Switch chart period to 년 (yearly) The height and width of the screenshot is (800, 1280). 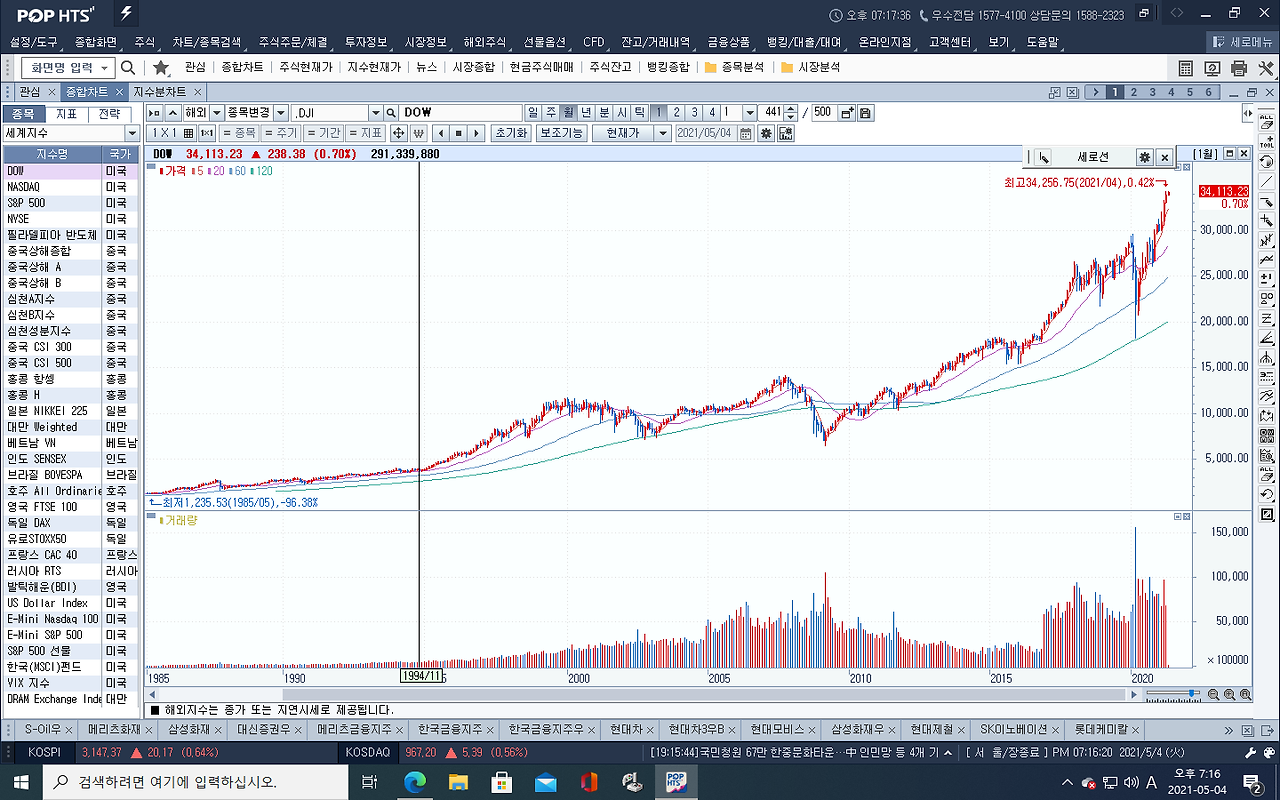[x=587, y=113]
